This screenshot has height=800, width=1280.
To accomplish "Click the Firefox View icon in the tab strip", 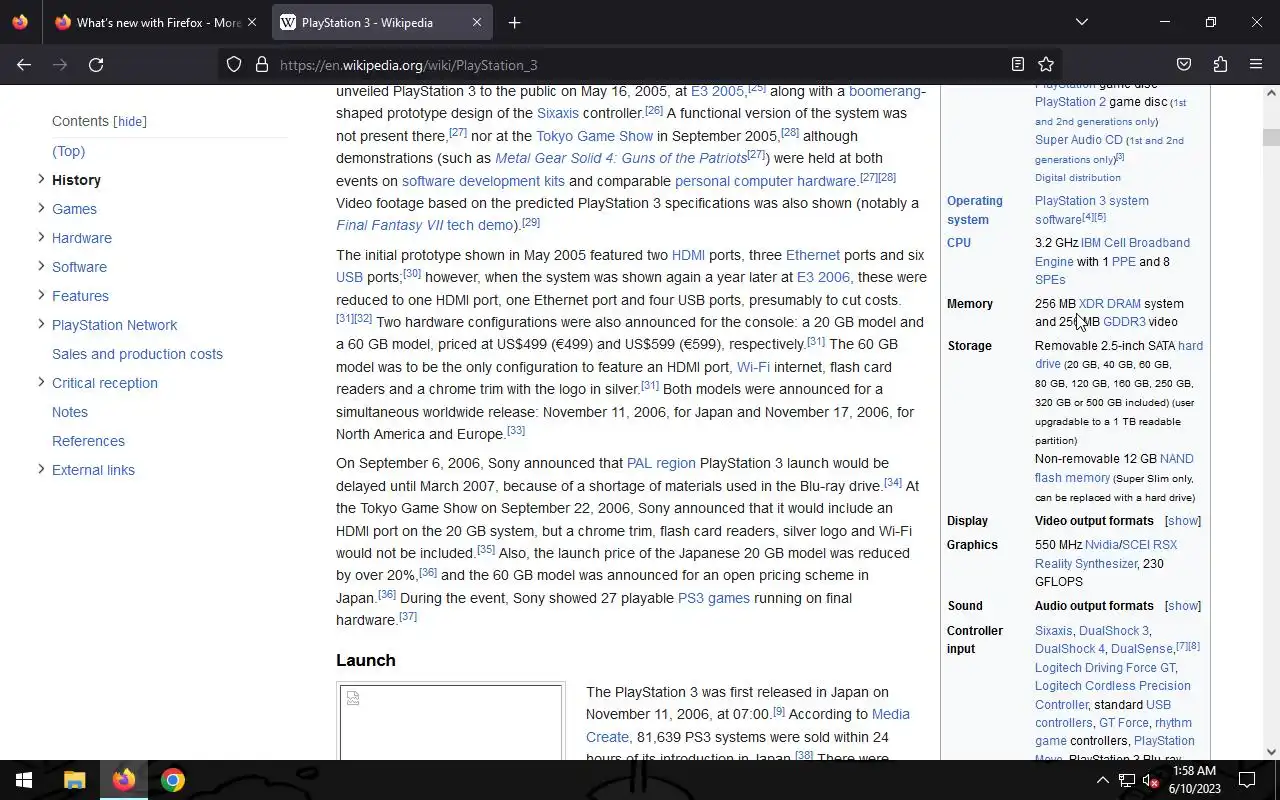I will point(20,22).
